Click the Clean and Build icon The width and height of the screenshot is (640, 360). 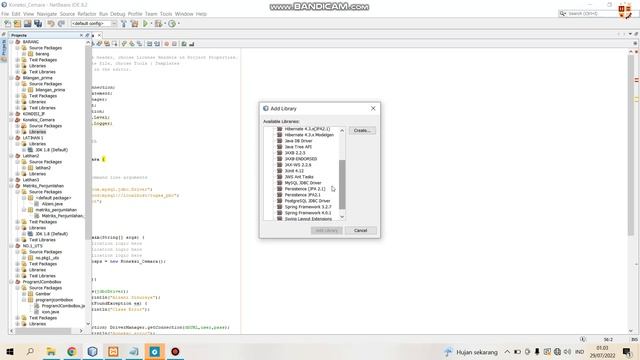point(134,24)
